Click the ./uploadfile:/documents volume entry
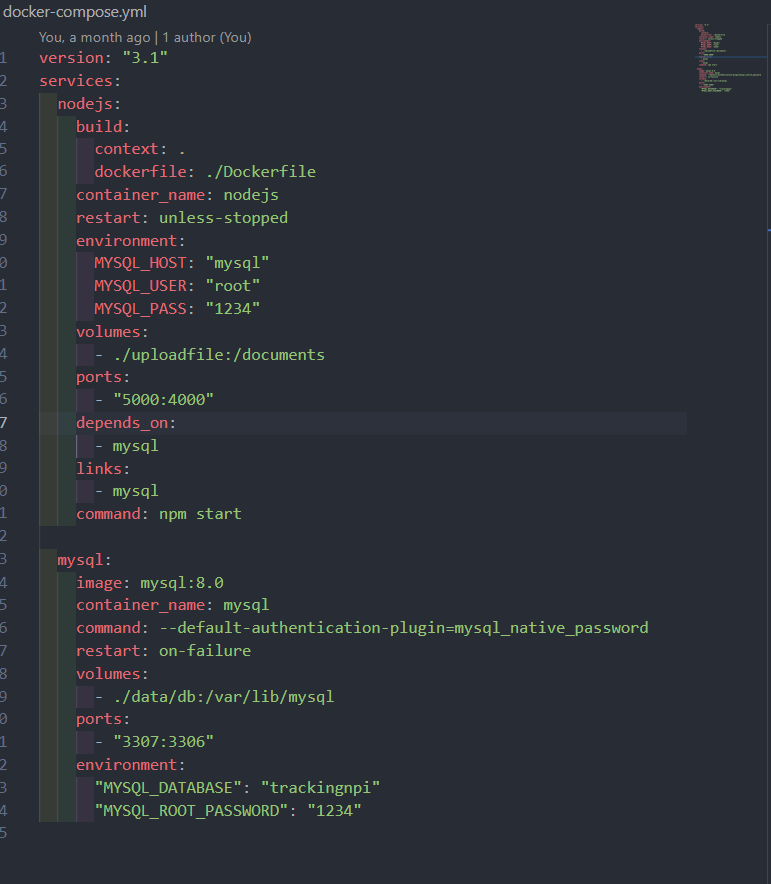 (x=219, y=355)
